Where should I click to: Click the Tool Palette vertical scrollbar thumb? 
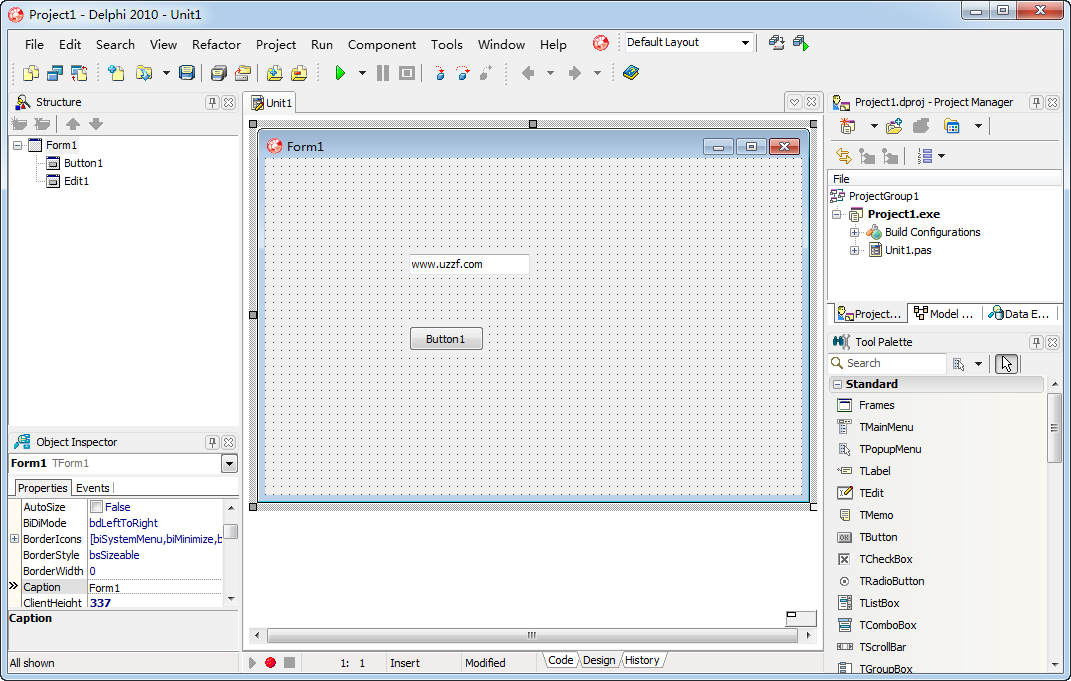(1054, 428)
